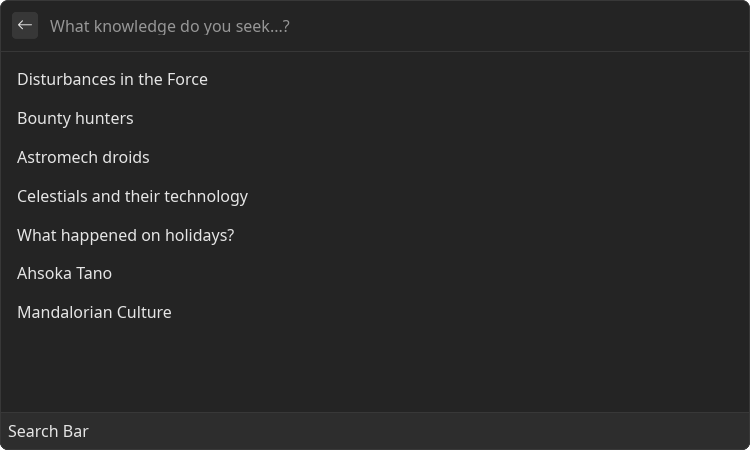Select 'Celestials and their technology'
This screenshot has width=750, height=450.
click(375, 197)
